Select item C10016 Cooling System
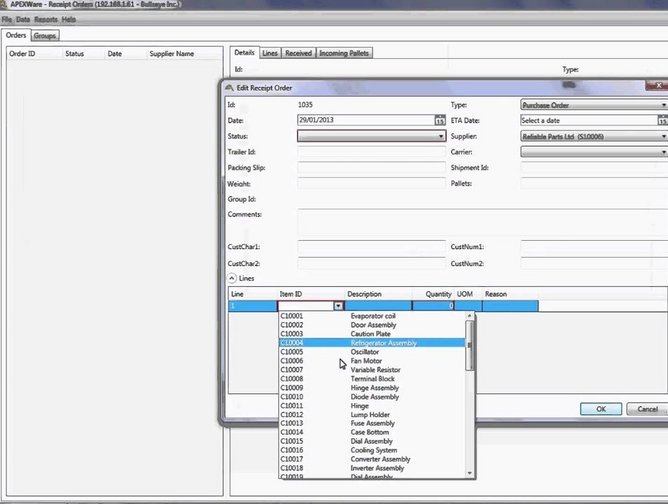This screenshot has width=668, height=504. point(372,450)
